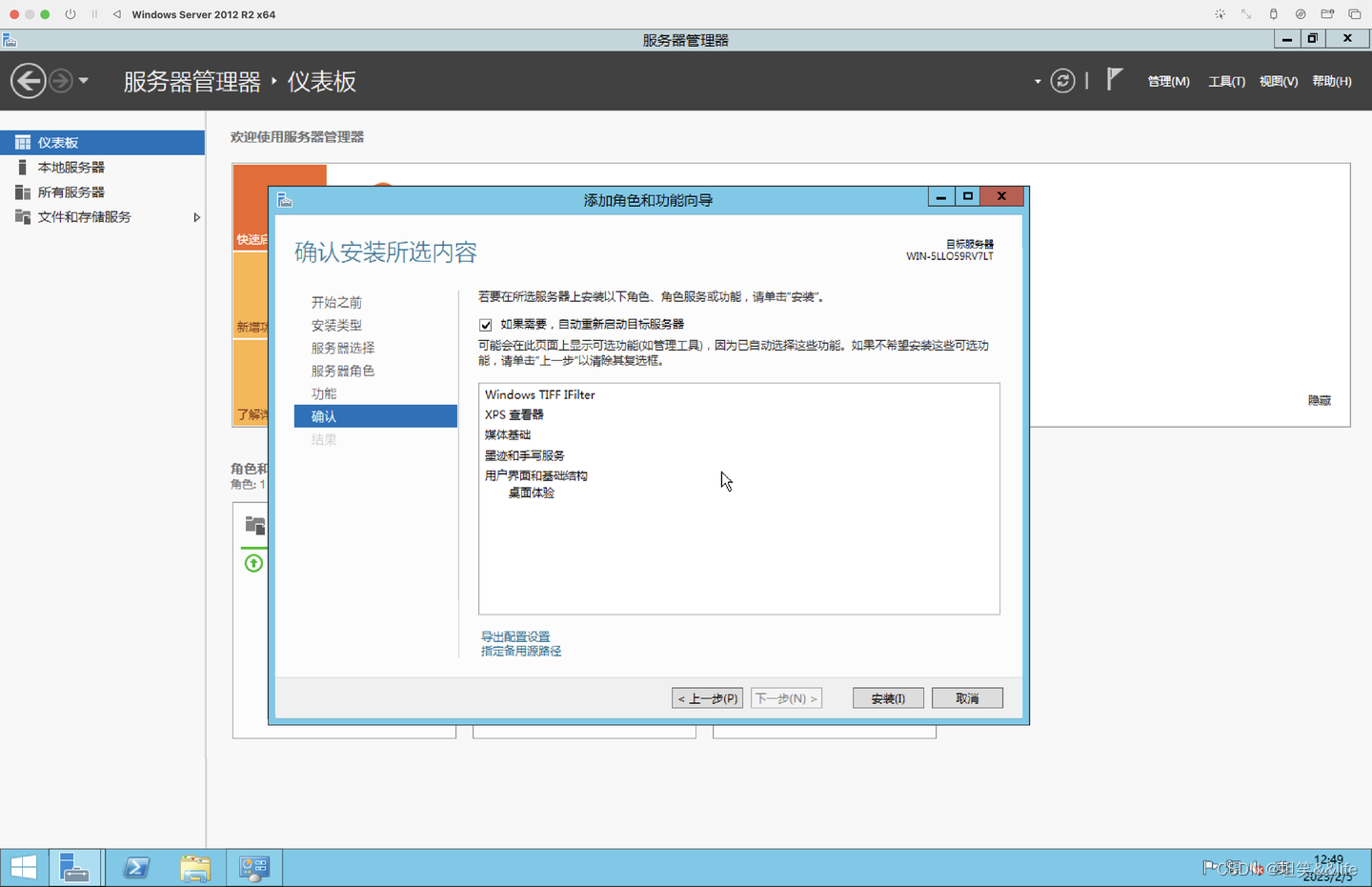Click the 安装(I) button
The image size is (1372, 887).
pos(888,698)
